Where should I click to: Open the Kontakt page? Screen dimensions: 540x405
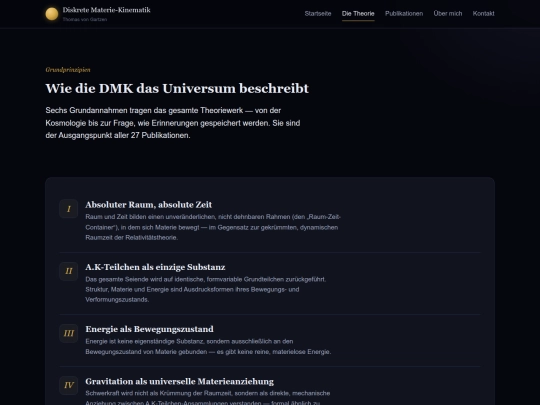(484, 13)
